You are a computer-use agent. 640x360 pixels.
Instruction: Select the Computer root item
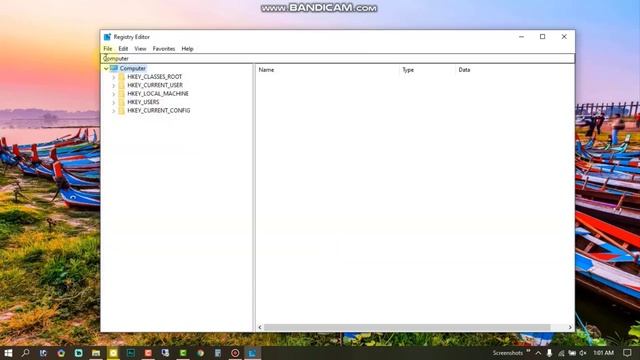(133, 68)
